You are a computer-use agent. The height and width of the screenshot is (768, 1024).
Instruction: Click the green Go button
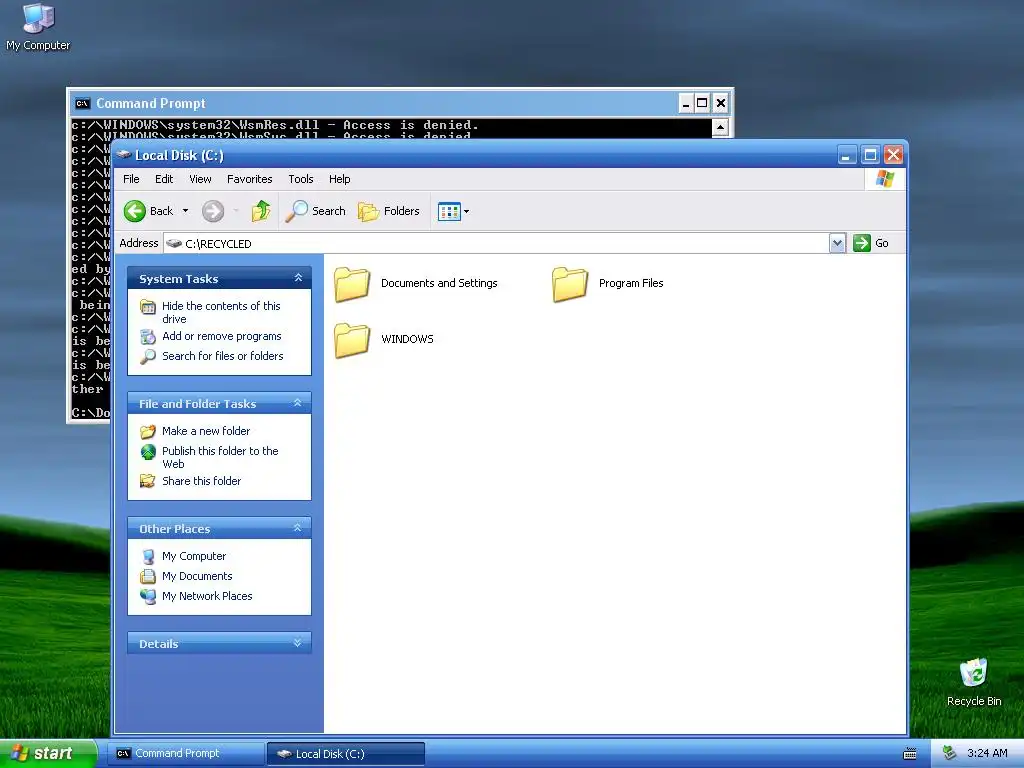[871, 243]
